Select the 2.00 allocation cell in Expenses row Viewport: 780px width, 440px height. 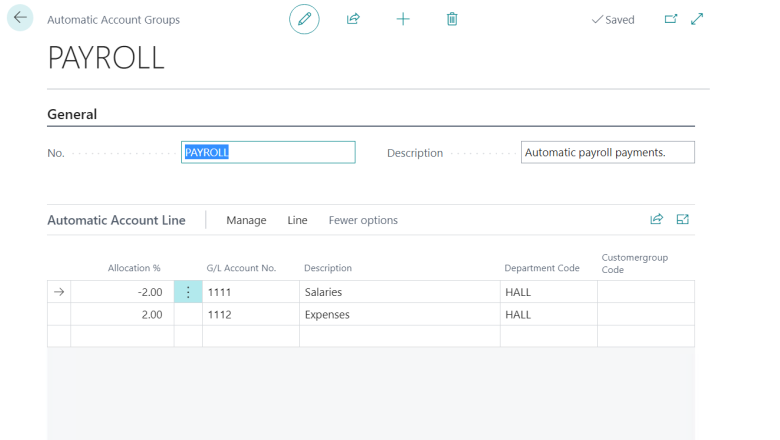[x=122, y=314]
